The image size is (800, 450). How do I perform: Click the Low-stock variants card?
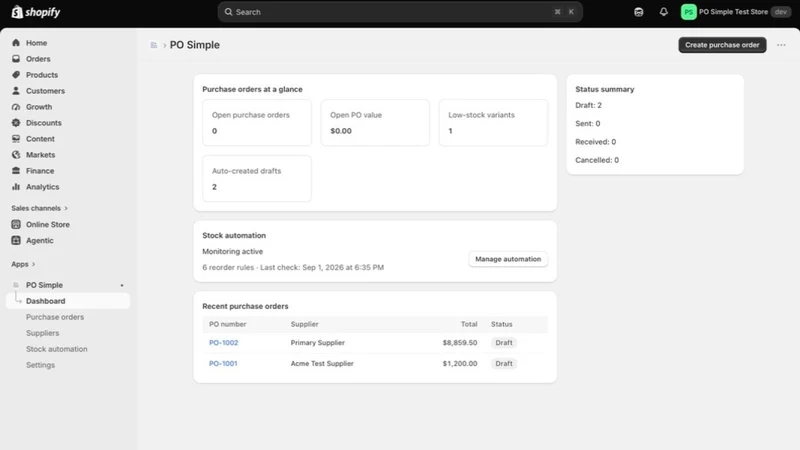(493, 122)
